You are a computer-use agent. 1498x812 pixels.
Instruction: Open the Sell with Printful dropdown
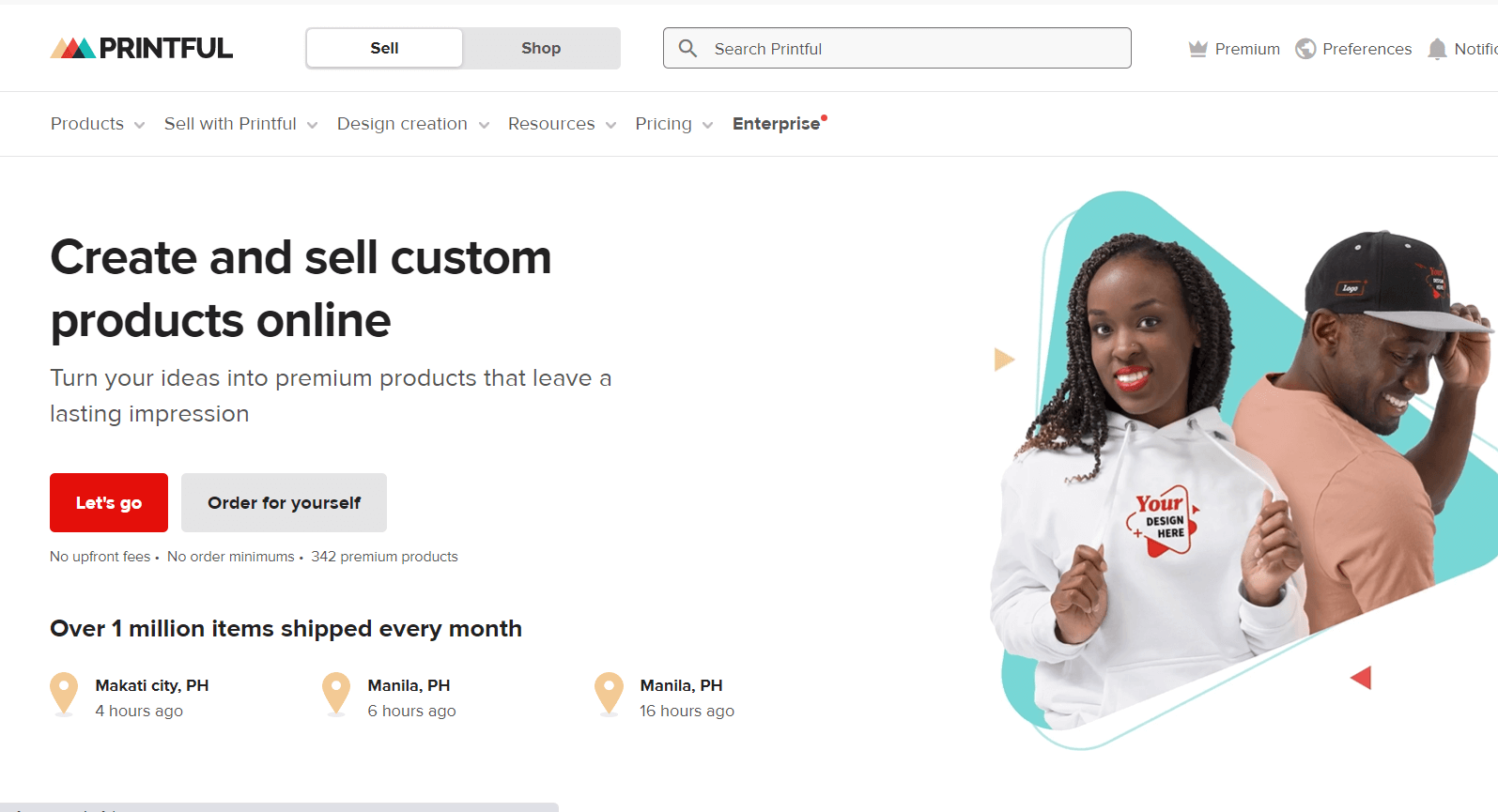pos(240,124)
